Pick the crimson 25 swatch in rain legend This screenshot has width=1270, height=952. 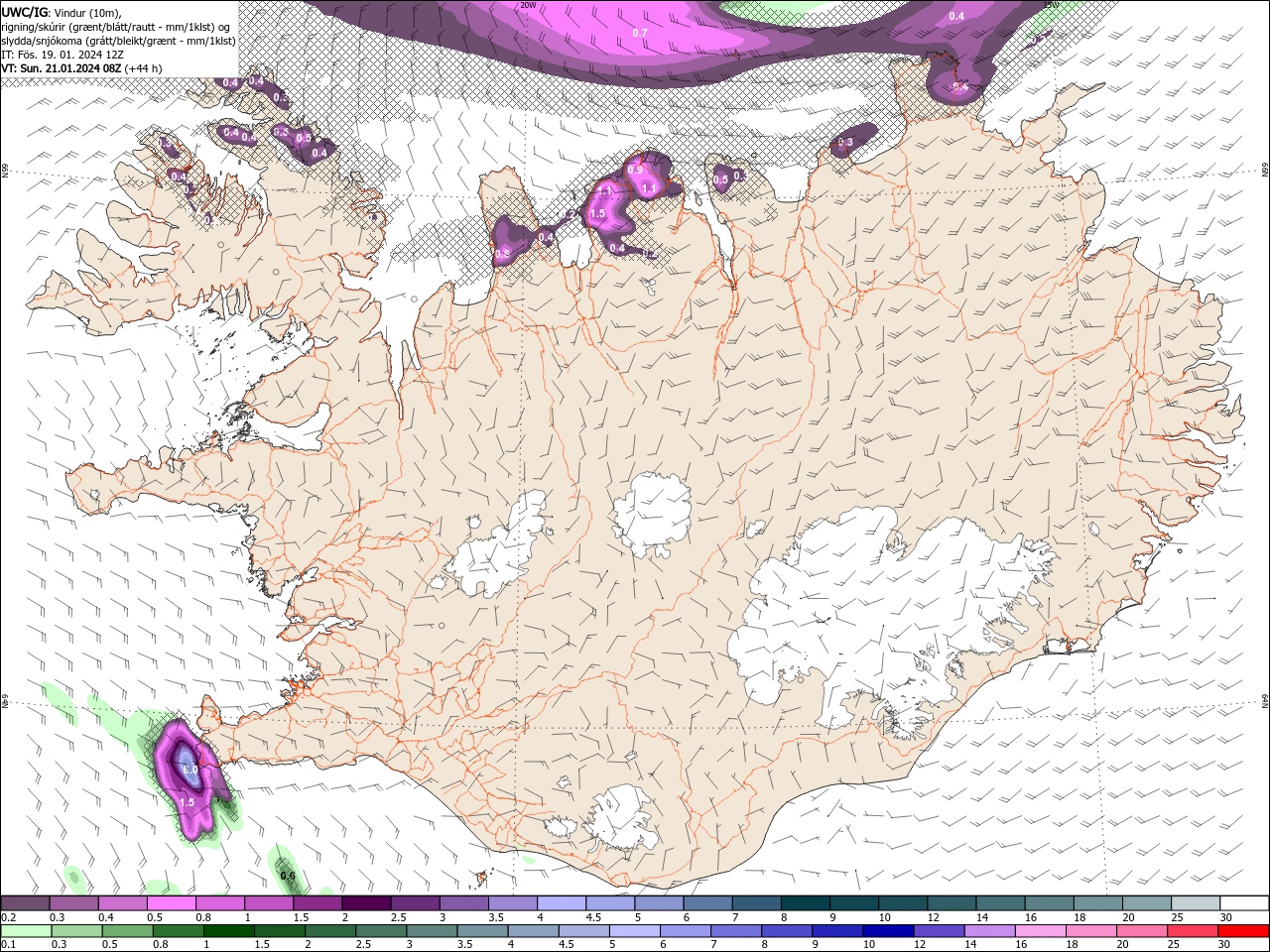(x=1193, y=931)
